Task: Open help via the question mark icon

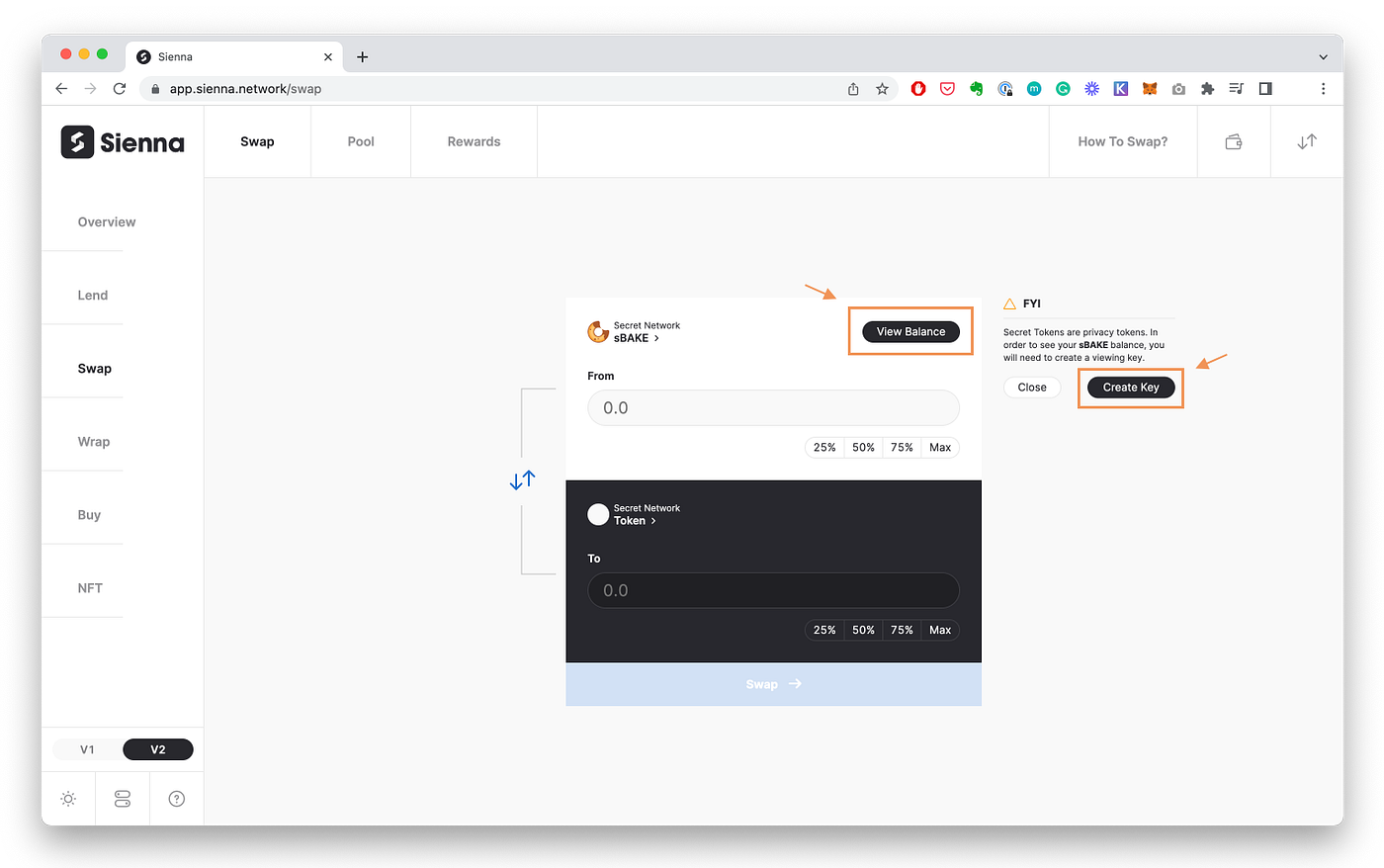Action: coord(176,798)
